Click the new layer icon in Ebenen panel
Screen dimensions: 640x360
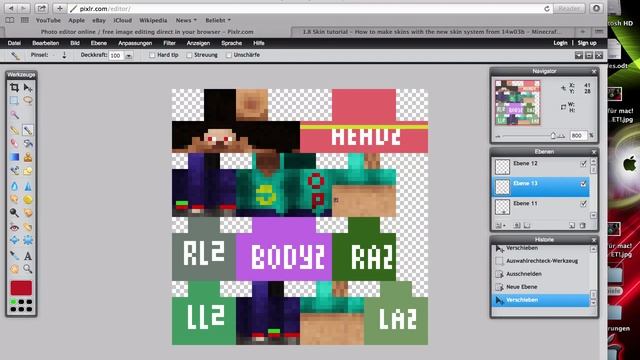pos(572,225)
